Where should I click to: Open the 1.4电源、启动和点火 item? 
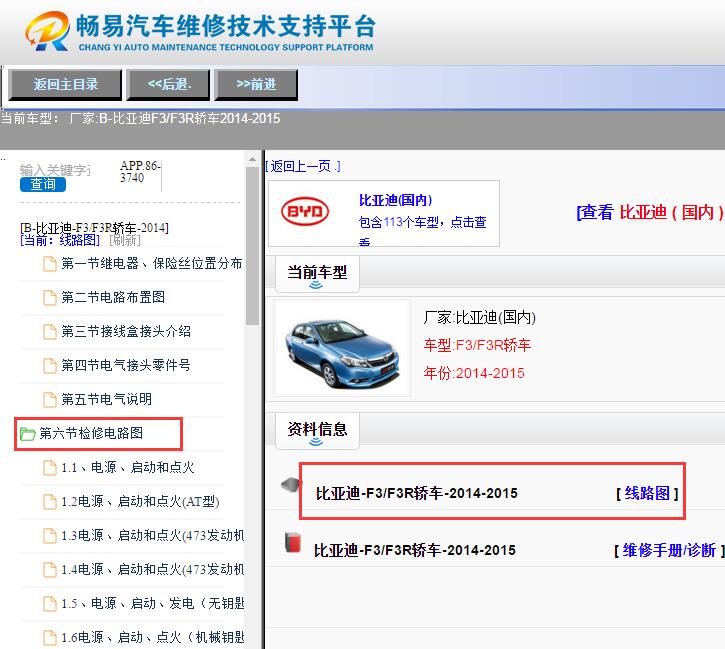pos(153,569)
